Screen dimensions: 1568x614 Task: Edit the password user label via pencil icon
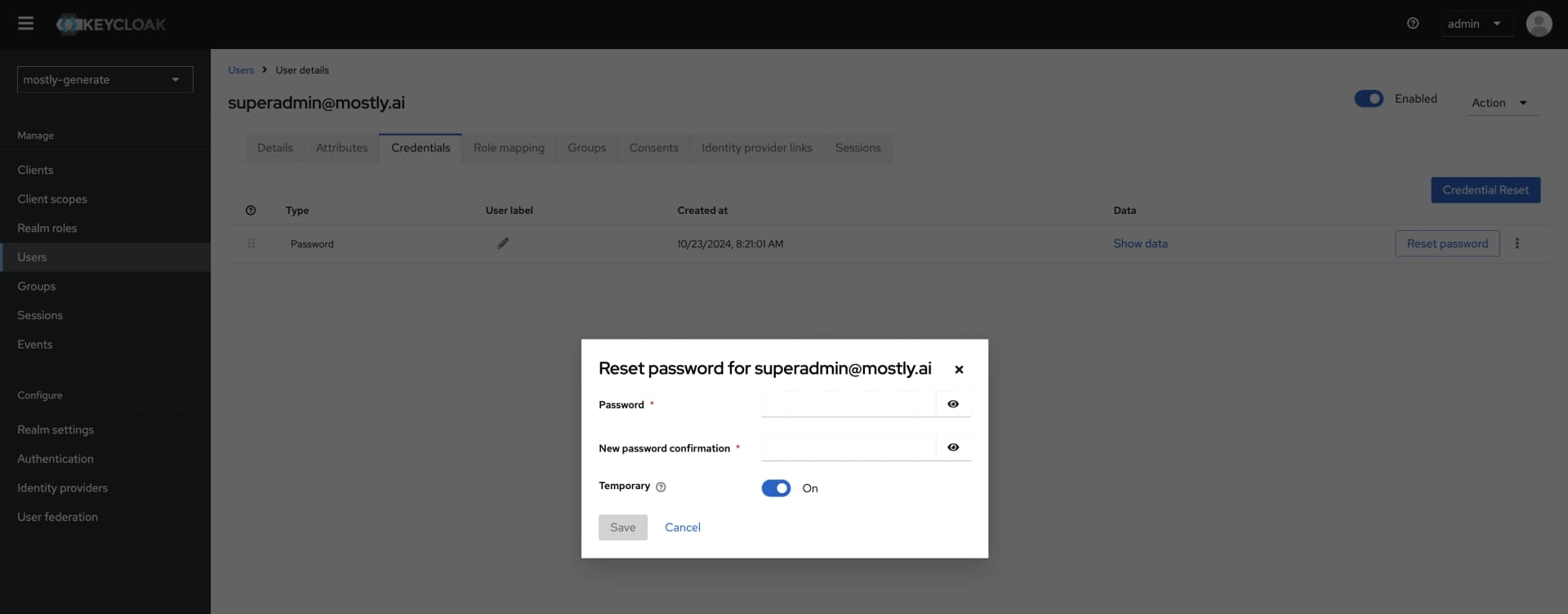[x=503, y=242]
